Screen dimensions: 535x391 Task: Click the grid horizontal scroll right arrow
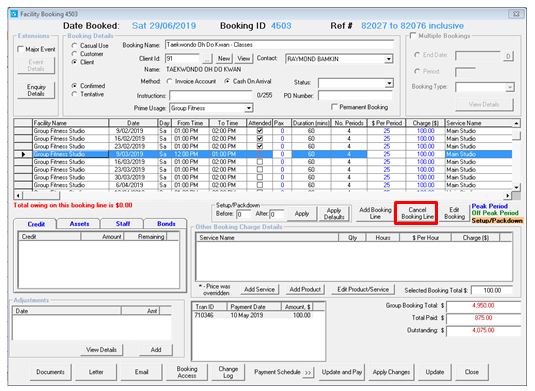point(508,196)
